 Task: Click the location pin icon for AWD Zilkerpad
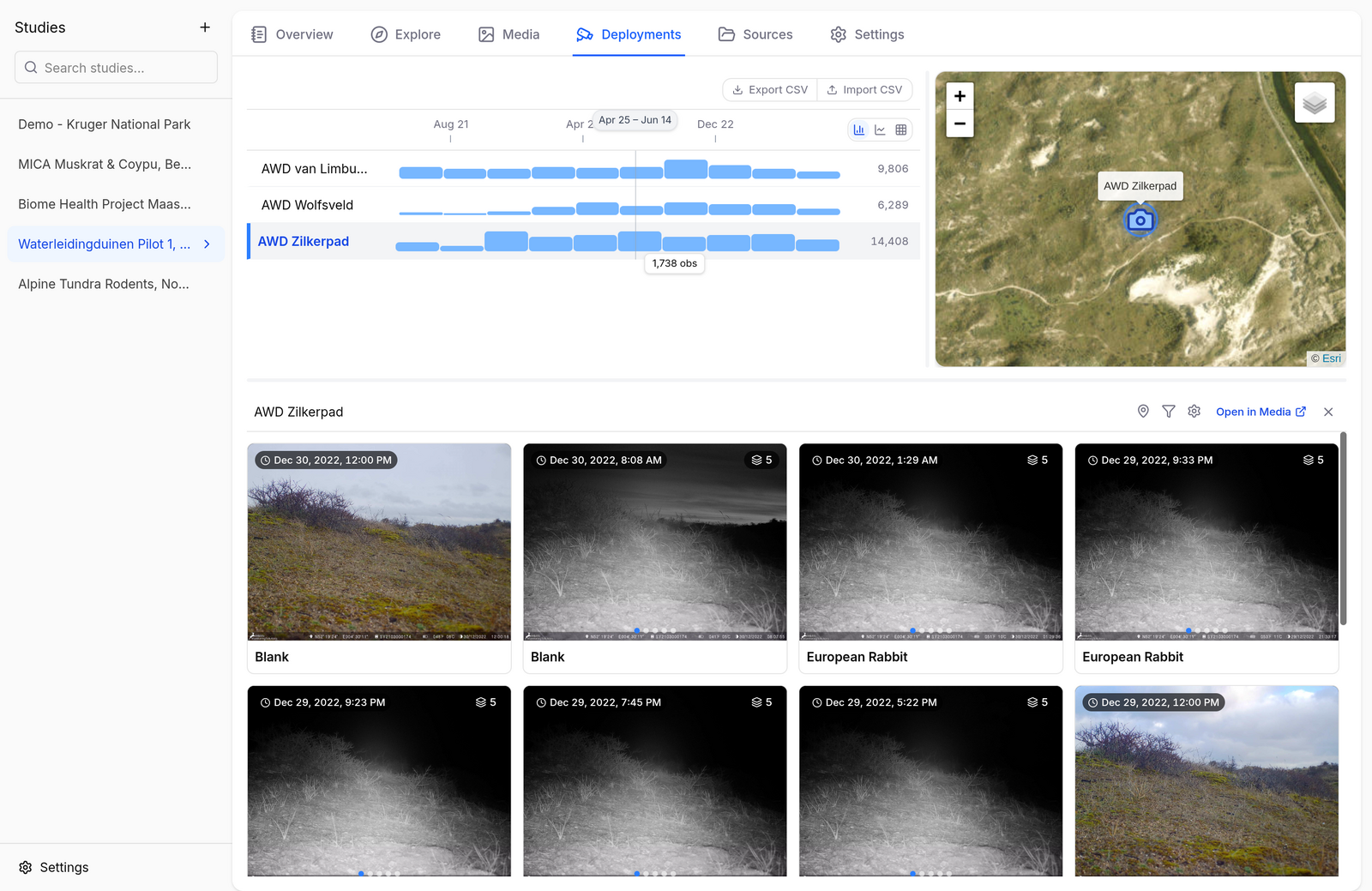pos(1143,412)
